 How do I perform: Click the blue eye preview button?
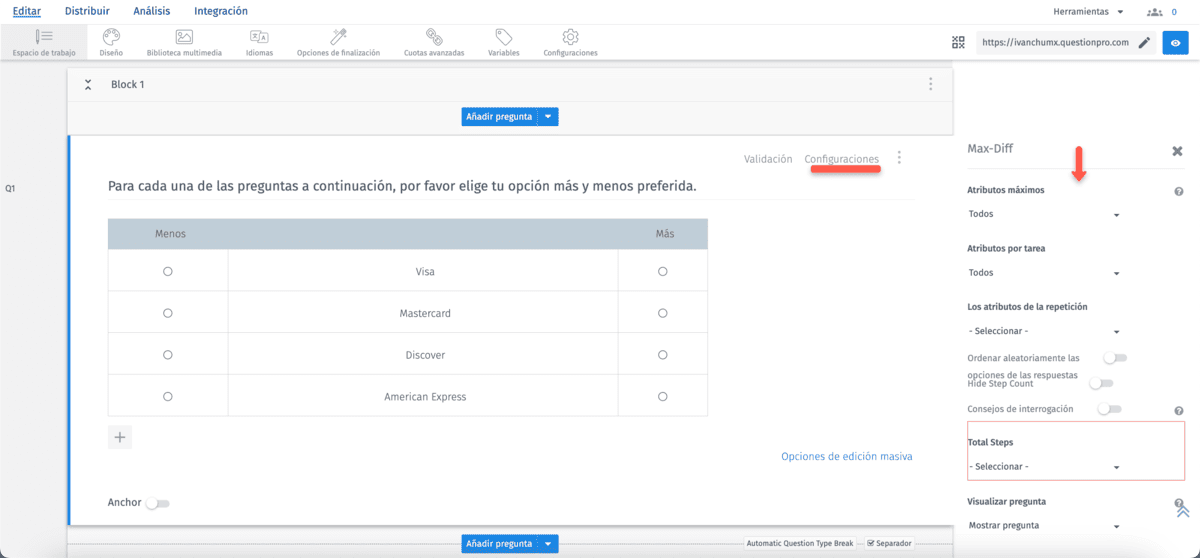[1175, 43]
